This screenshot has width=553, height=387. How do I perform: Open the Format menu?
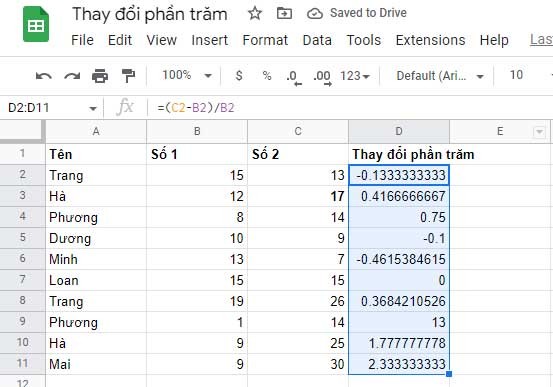pyautogui.click(x=265, y=40)
